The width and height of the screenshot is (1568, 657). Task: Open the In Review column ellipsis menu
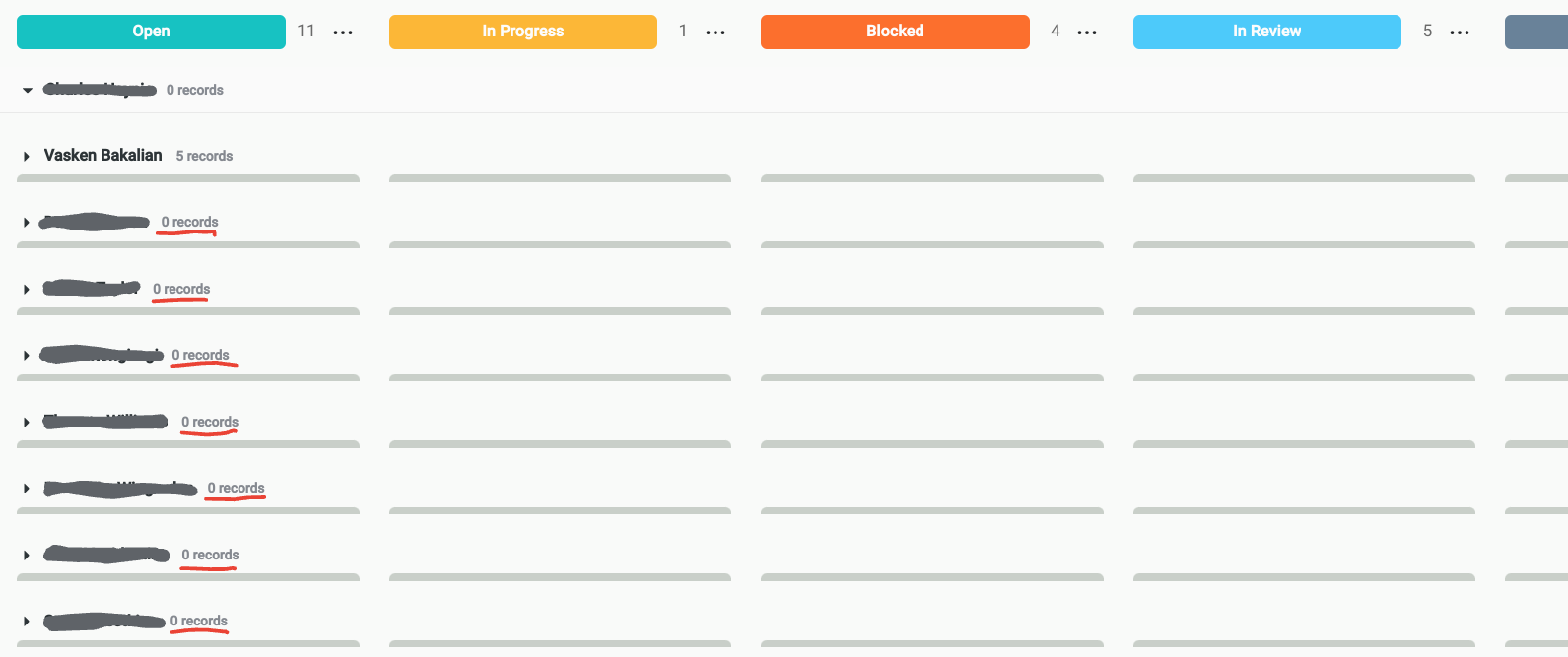[x=1460, y=33]
